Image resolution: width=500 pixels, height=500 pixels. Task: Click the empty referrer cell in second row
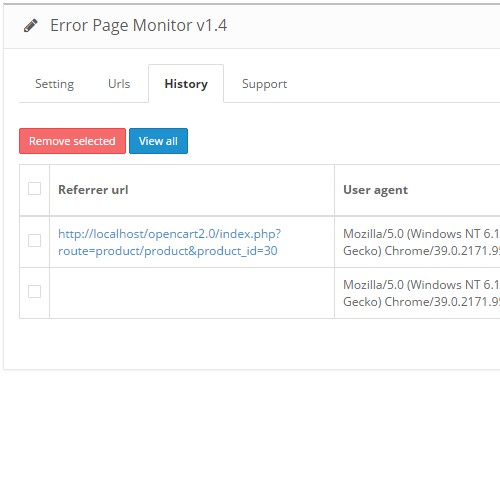point(192,293)
